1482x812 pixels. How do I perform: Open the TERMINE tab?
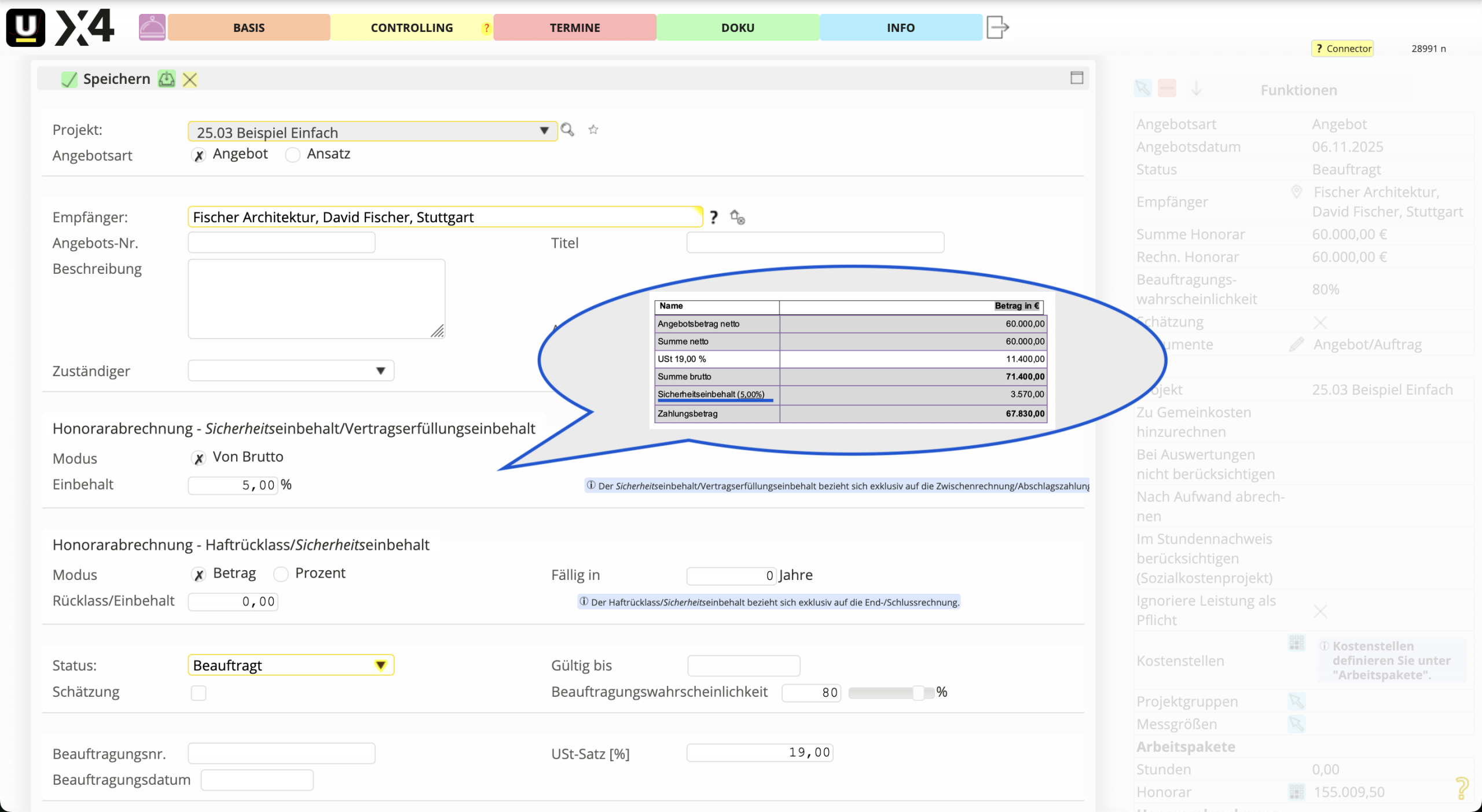[574, 28]
